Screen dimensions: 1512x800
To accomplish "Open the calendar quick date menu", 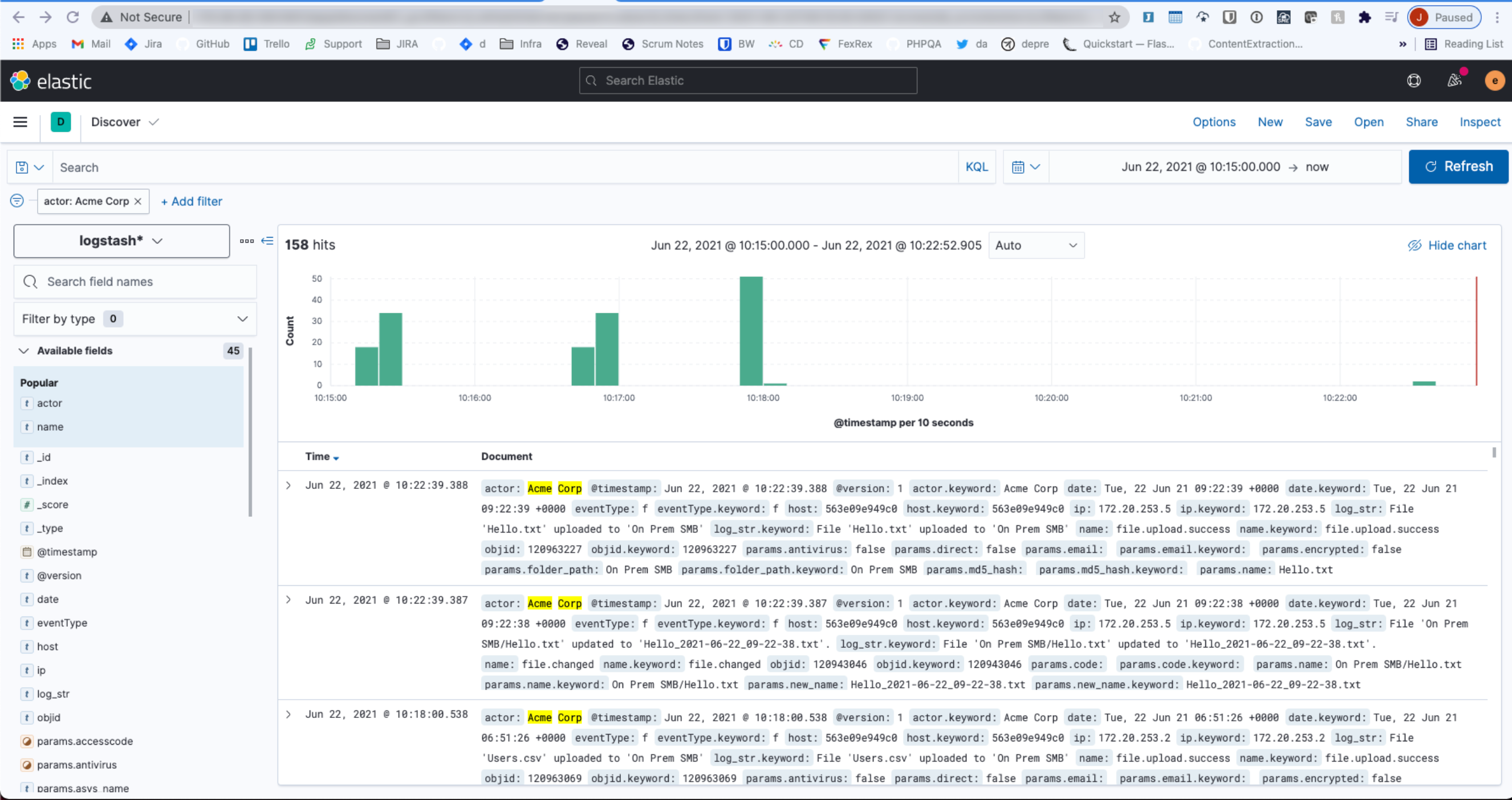I will coord(1026,167).
